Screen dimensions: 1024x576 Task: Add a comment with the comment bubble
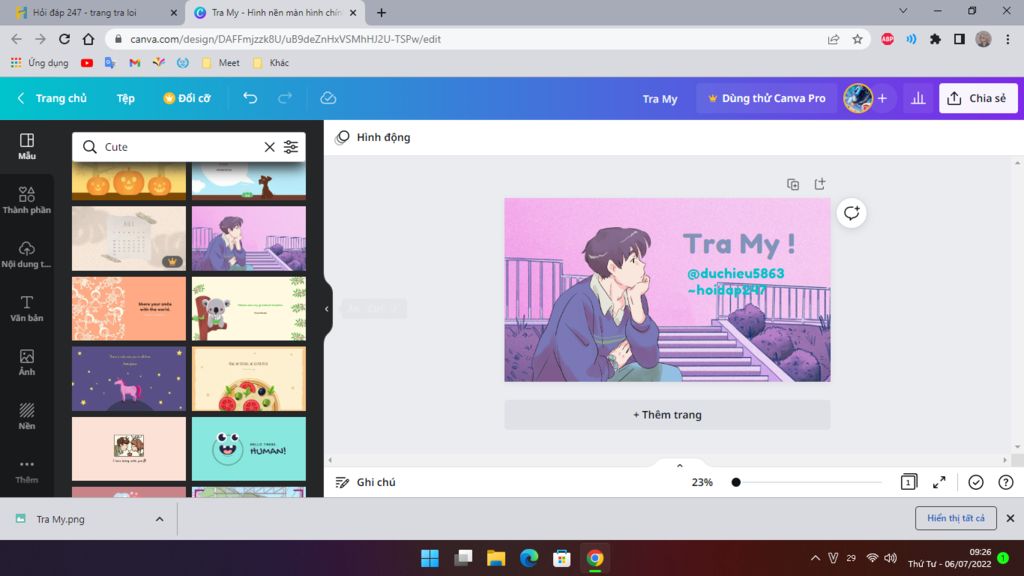[852, 213]
